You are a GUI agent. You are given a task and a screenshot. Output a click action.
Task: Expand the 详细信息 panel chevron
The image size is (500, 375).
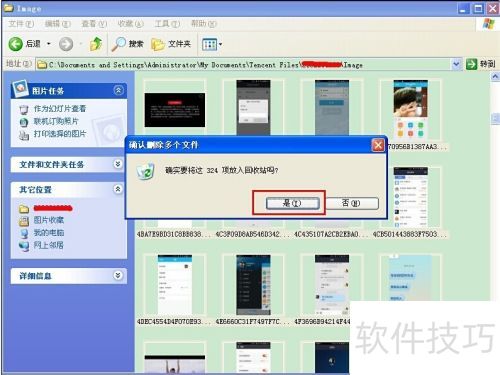118,275
